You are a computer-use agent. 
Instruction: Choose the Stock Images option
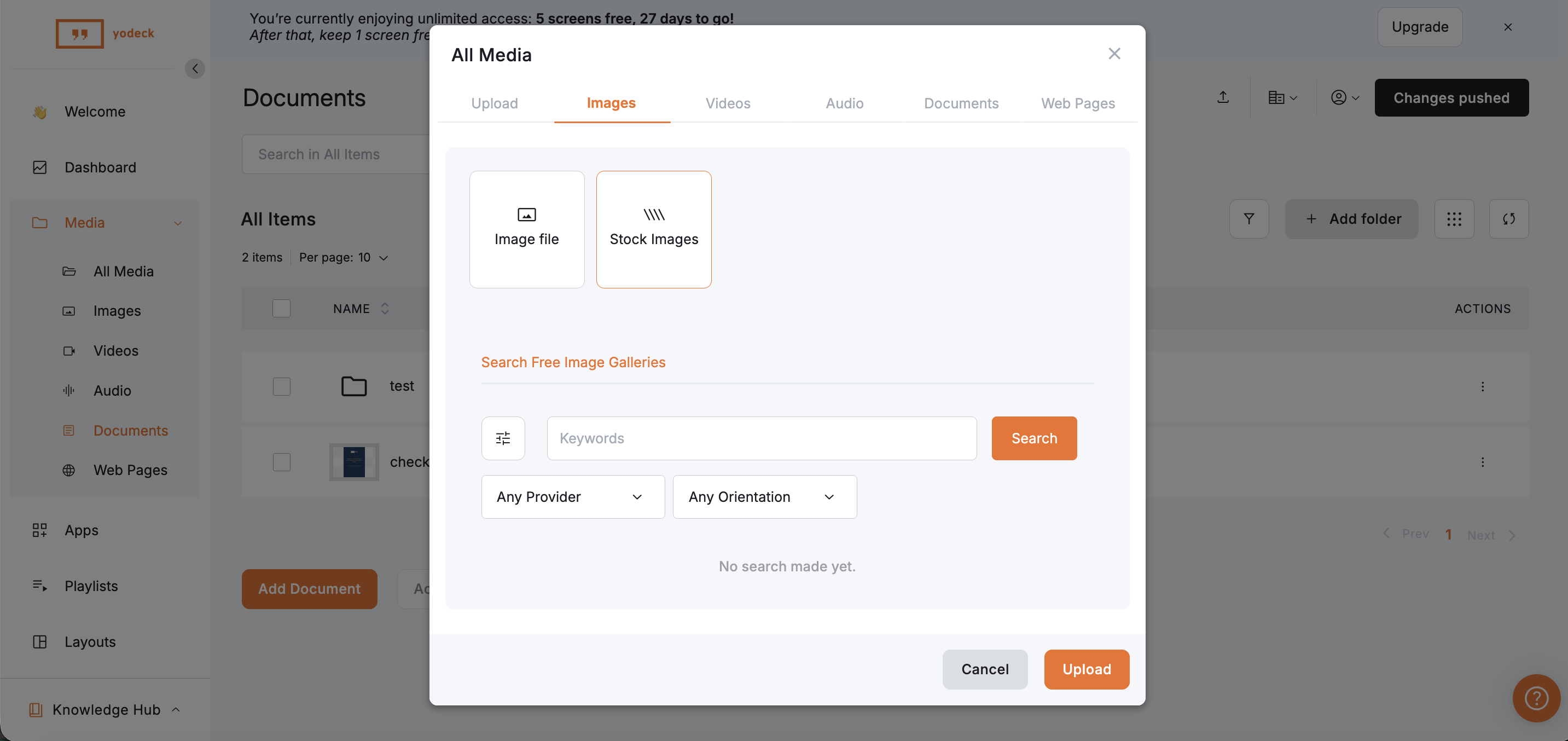pyautogui.click(x=654, y=229)
